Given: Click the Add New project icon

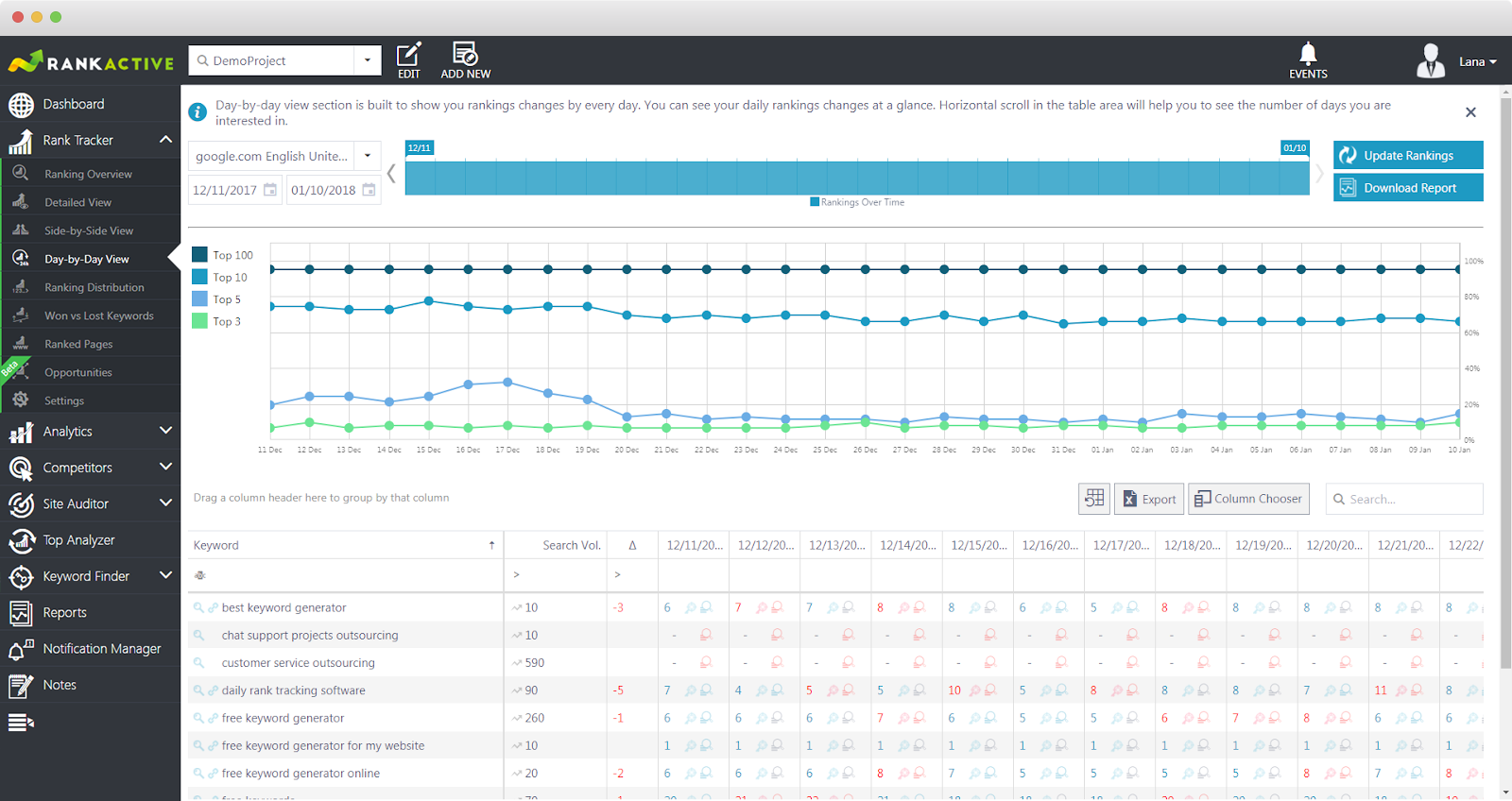Looking at the screenshot, I should pyautogui.click(x=465, y=60).
